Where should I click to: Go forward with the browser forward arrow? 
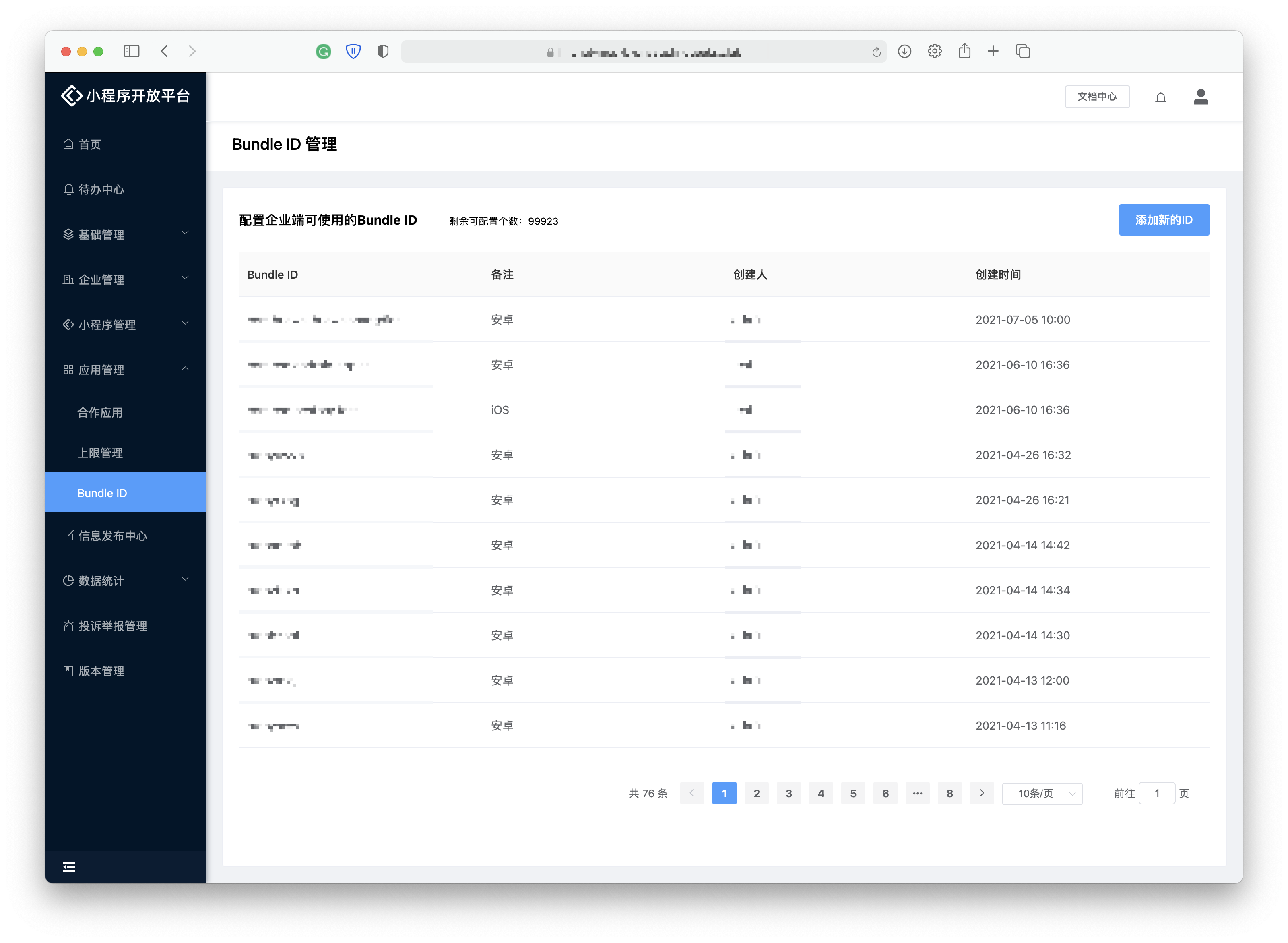192,52
